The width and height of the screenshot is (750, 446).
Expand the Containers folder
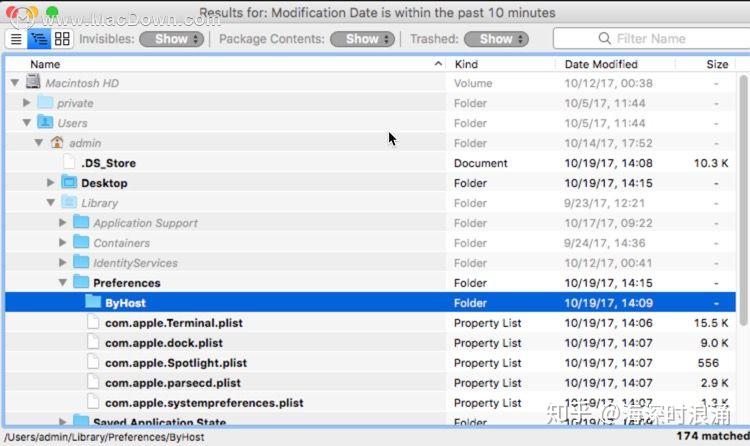pos(62,243)
